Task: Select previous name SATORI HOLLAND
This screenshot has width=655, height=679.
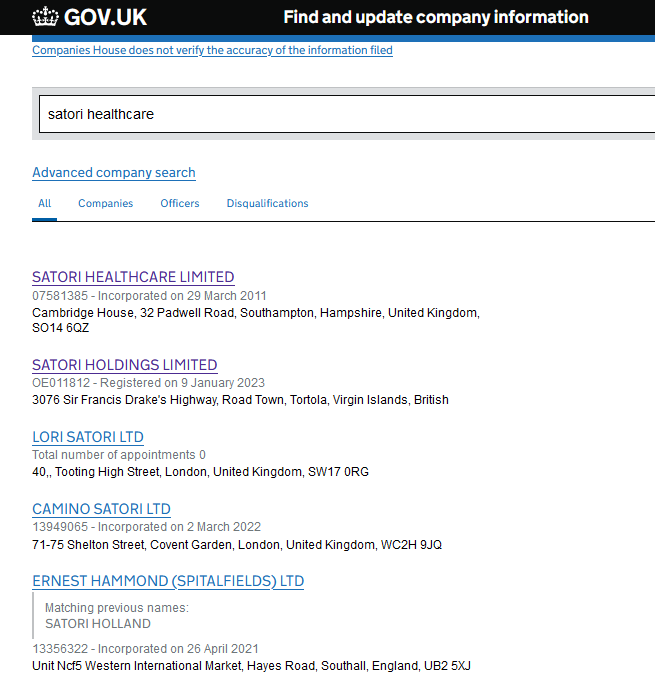Action: tap(98, 624)
